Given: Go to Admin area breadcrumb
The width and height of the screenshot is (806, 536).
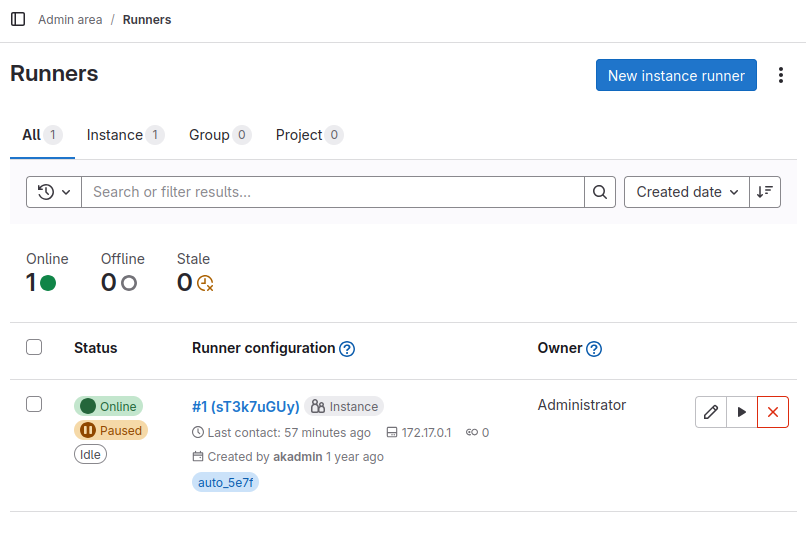Looking at the screenshot, I should coord(70,19).
